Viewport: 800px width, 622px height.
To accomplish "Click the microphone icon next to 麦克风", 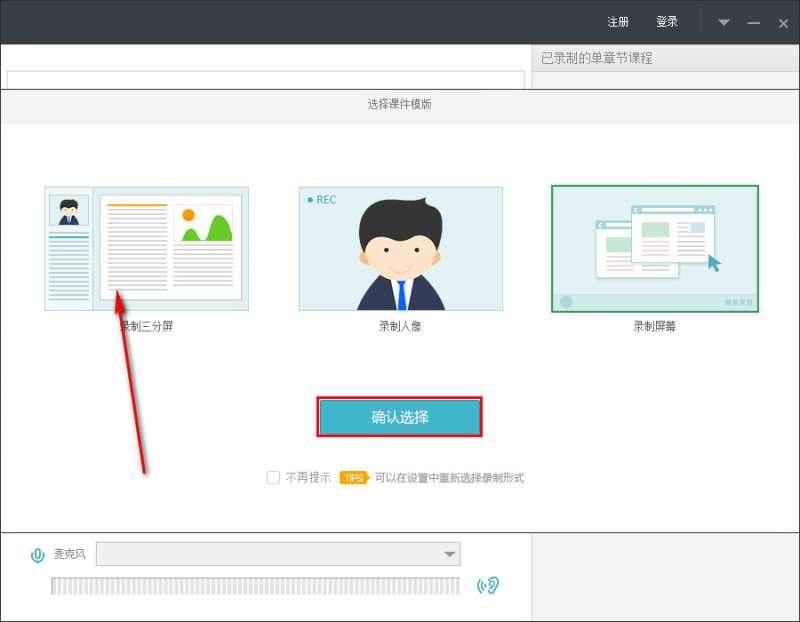I will tap(38, 553).
